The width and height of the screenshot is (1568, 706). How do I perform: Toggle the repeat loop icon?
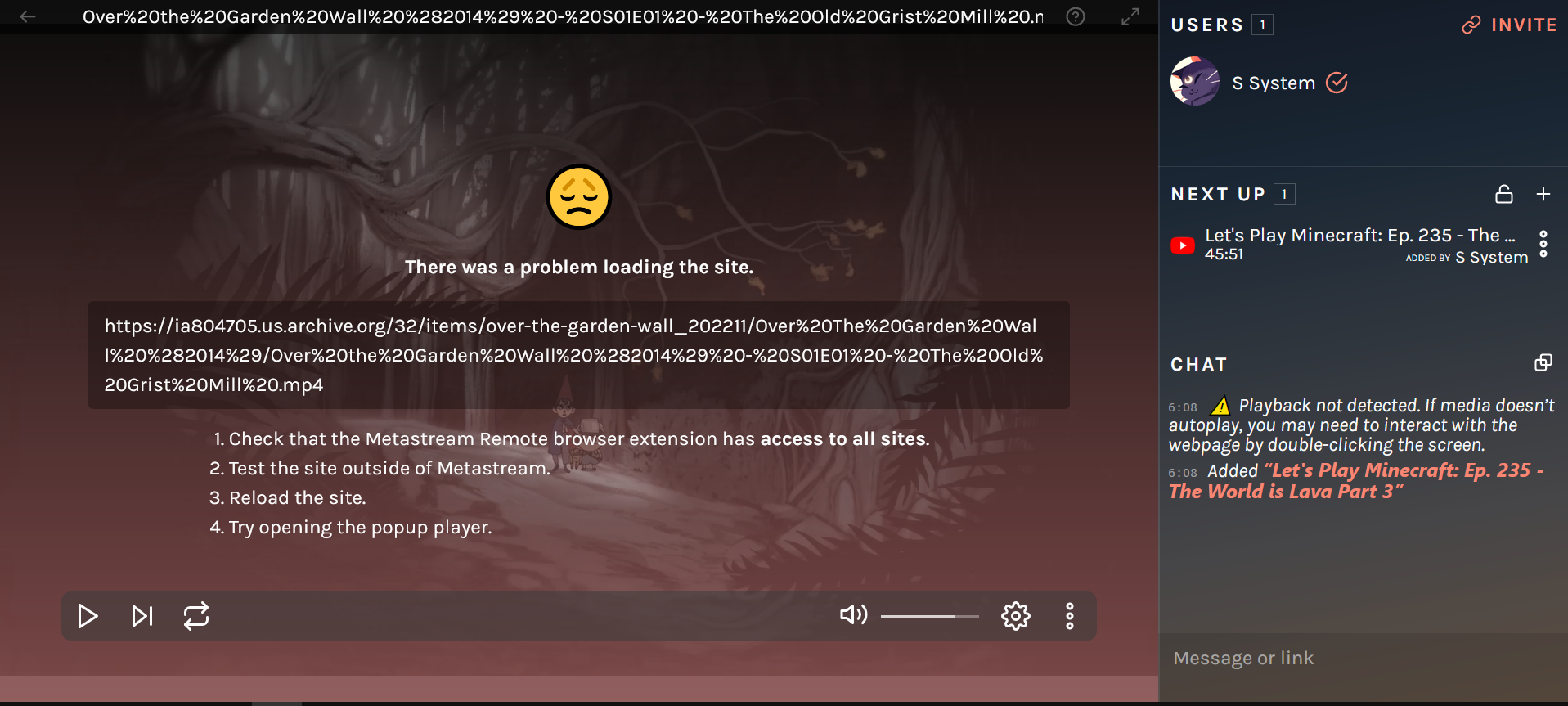196,615
